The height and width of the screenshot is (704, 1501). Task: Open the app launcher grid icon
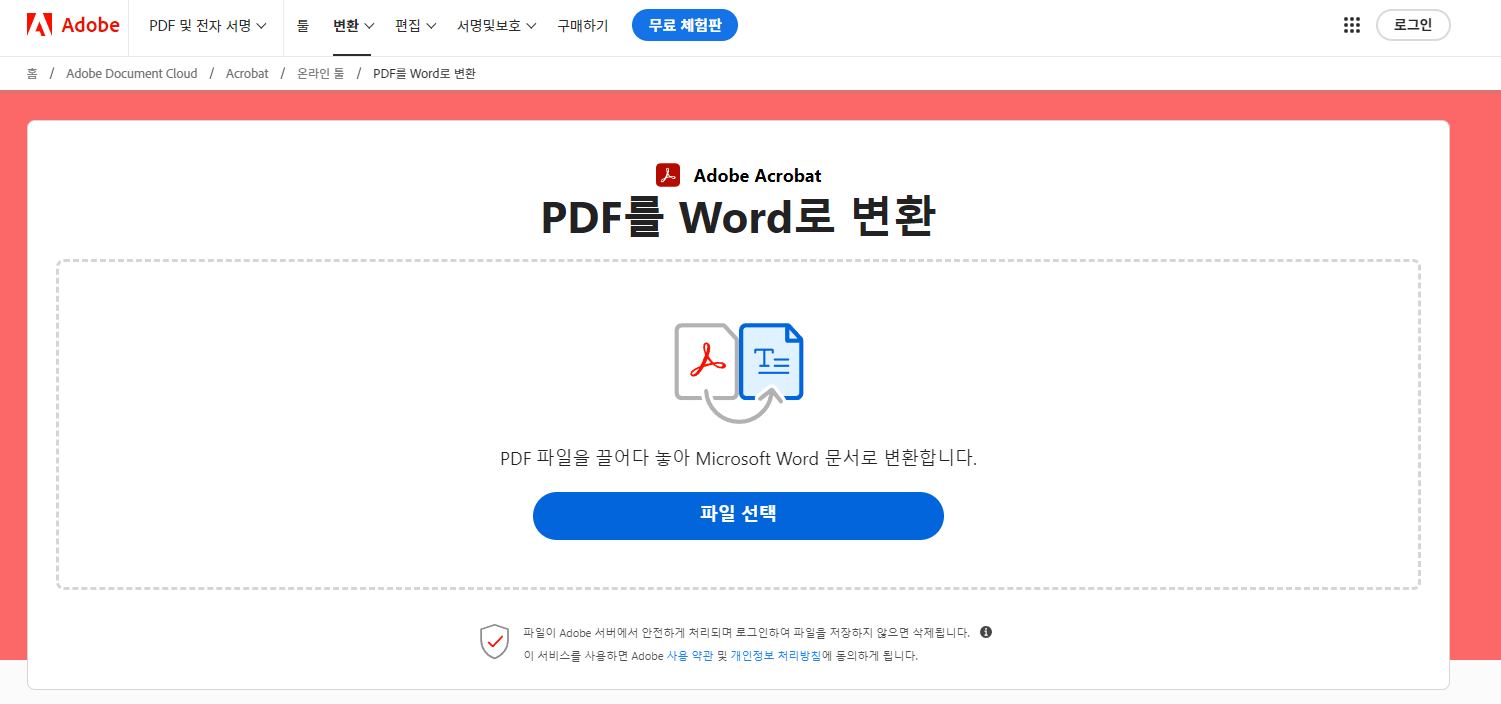pos(1352,25)
